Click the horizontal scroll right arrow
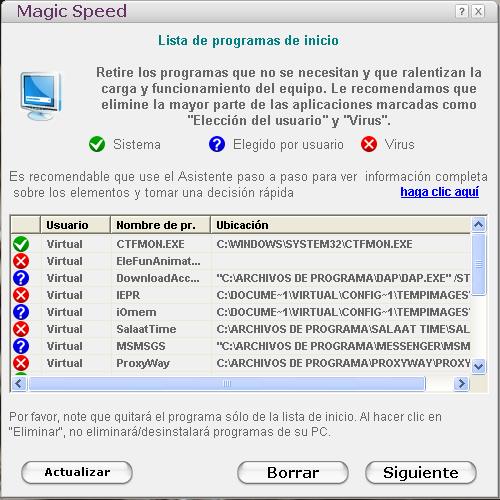 [x=462, y=384]
